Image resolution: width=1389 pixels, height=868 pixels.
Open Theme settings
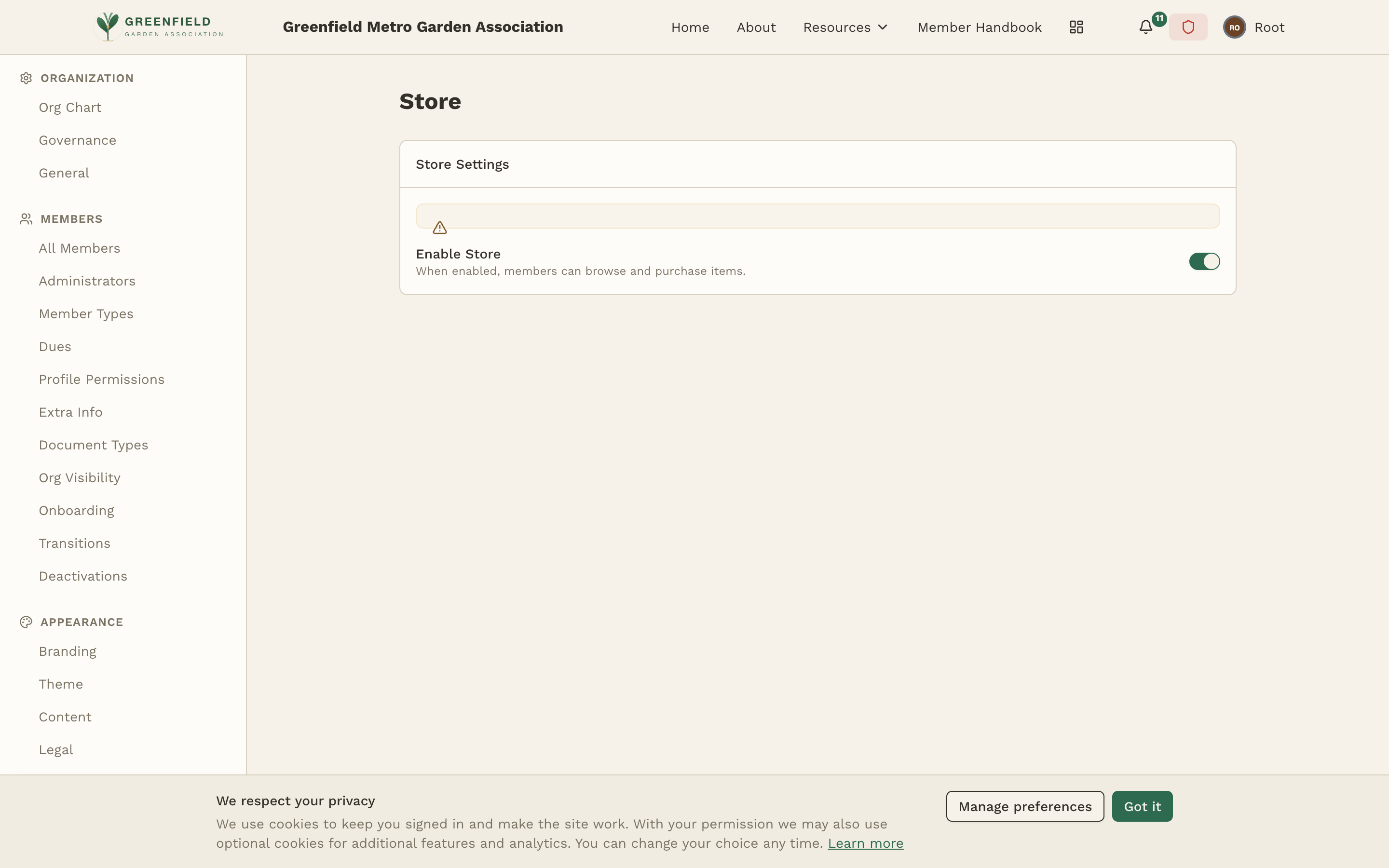click(x=61, y=684)
